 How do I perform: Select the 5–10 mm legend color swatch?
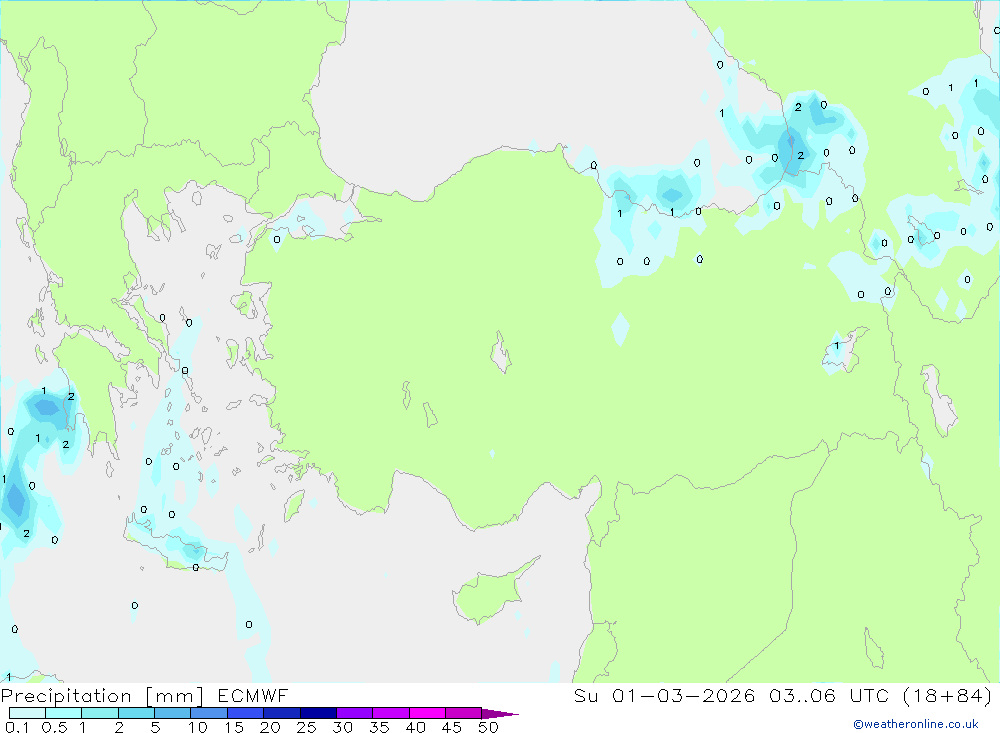coord(172,713)
